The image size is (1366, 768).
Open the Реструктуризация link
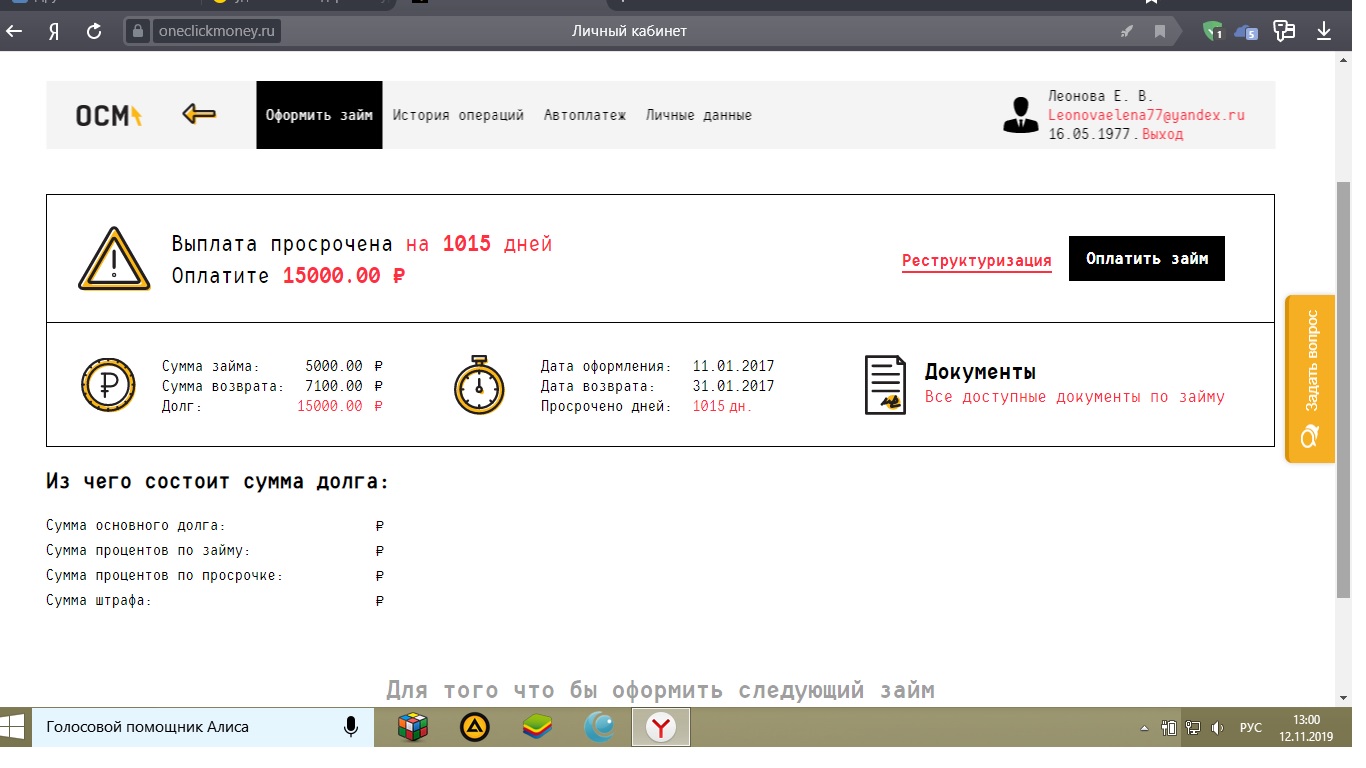(976, 261)
